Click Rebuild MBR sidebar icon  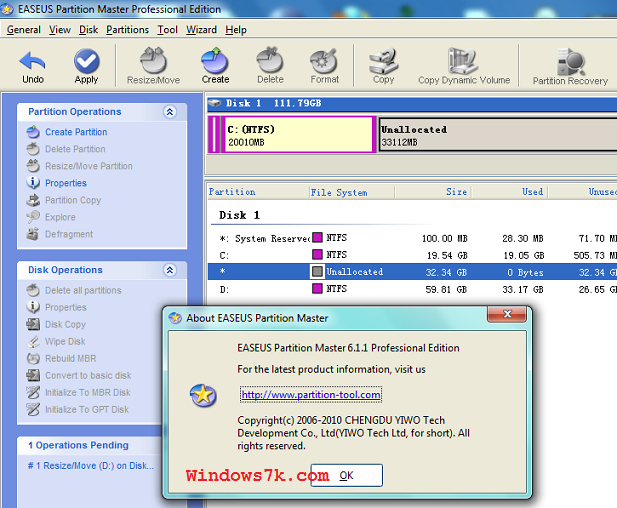pos(33,358)
